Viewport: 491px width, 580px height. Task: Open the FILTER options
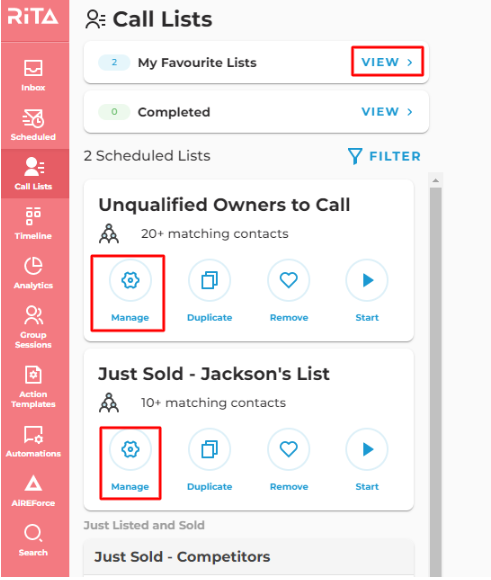coord(384,156)
